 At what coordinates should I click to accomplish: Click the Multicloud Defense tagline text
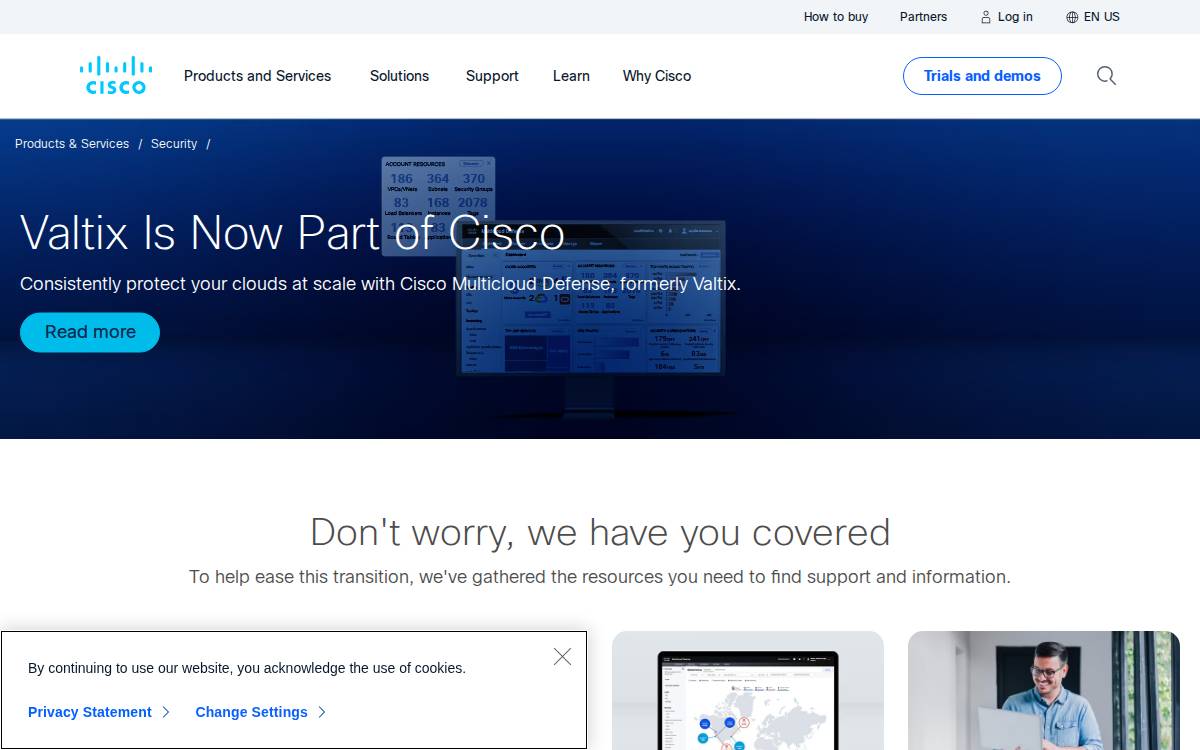[380, 284]
